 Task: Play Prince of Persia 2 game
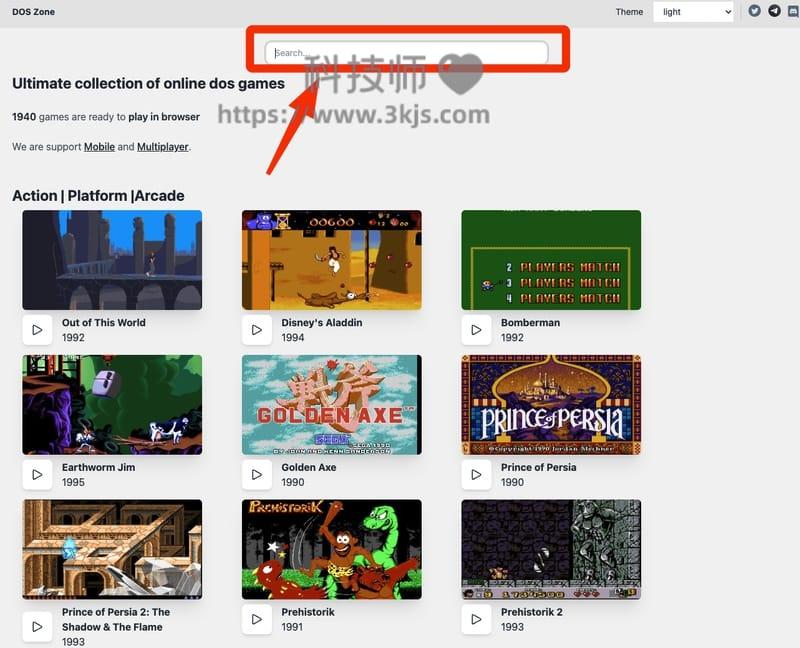click(37, 626)
